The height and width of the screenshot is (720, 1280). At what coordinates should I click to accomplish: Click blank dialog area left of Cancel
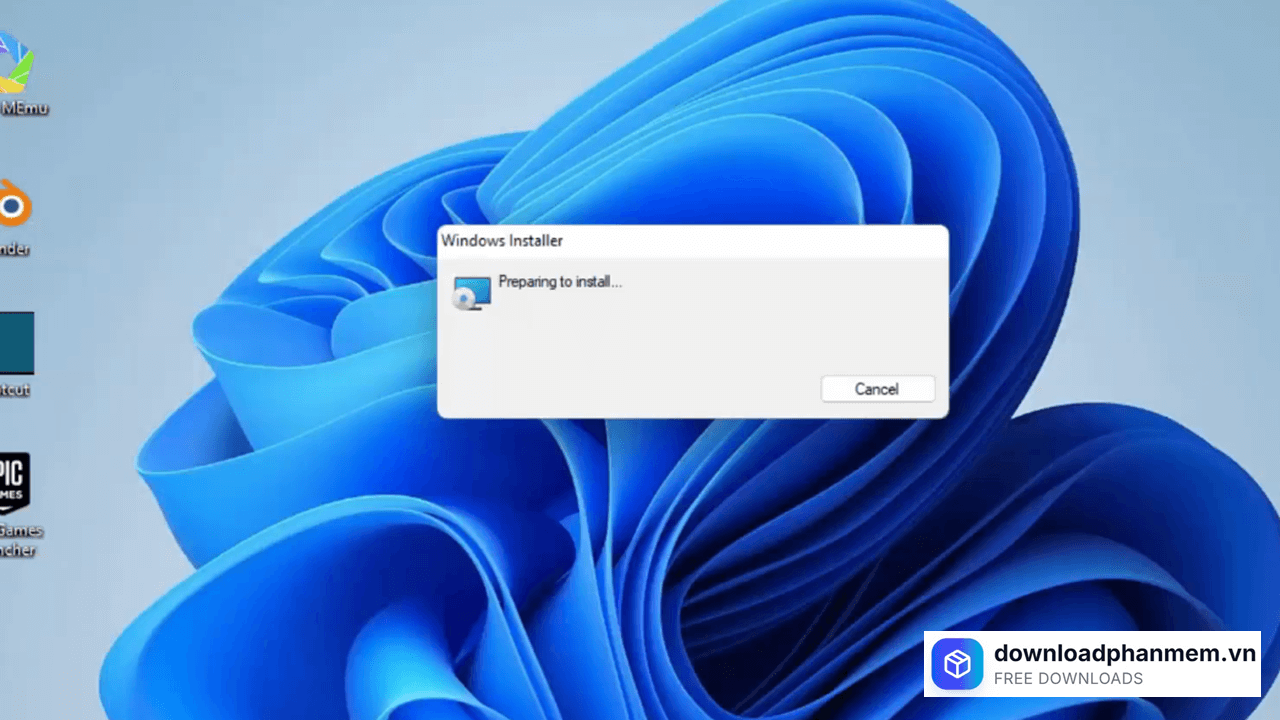click(640, 388)
